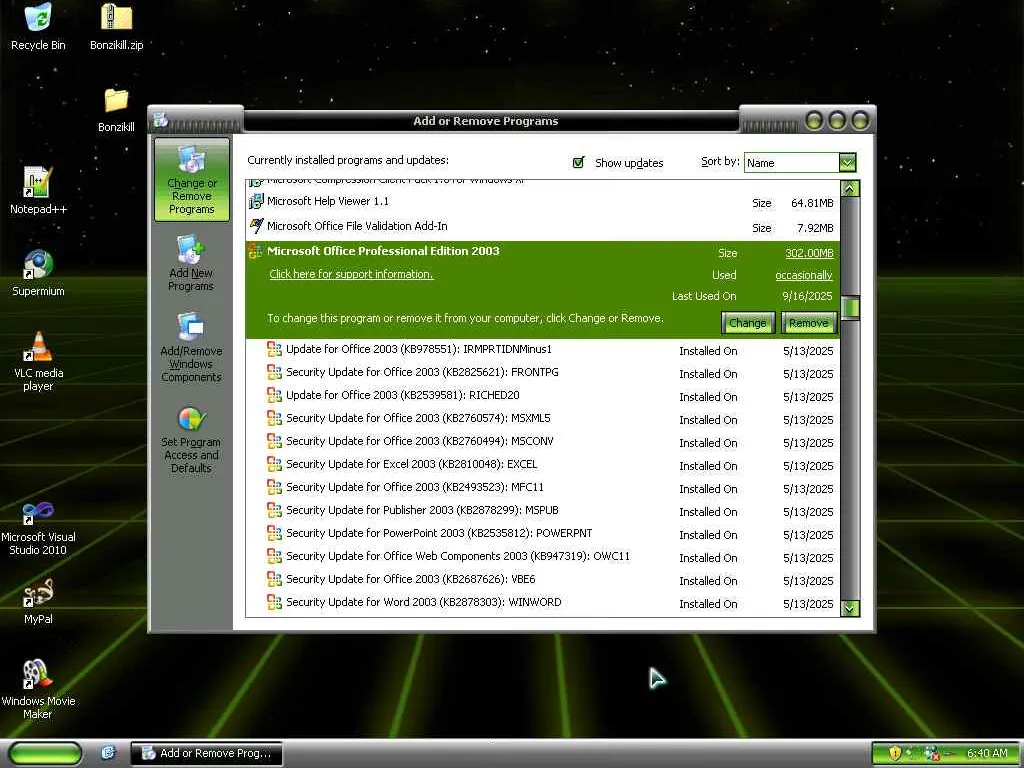Uncheck the Show updates checkbox
This screenshot has height=768, width=1024.
(x=578, y=162)
